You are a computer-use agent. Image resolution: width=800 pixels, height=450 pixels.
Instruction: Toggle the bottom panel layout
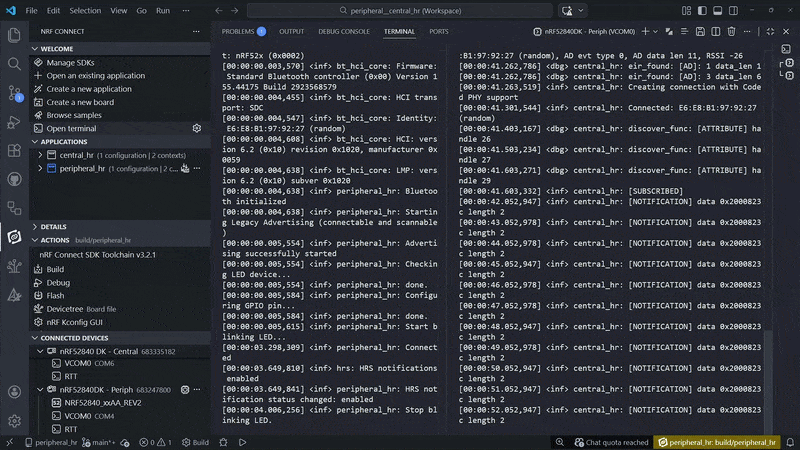pos(718,11)
